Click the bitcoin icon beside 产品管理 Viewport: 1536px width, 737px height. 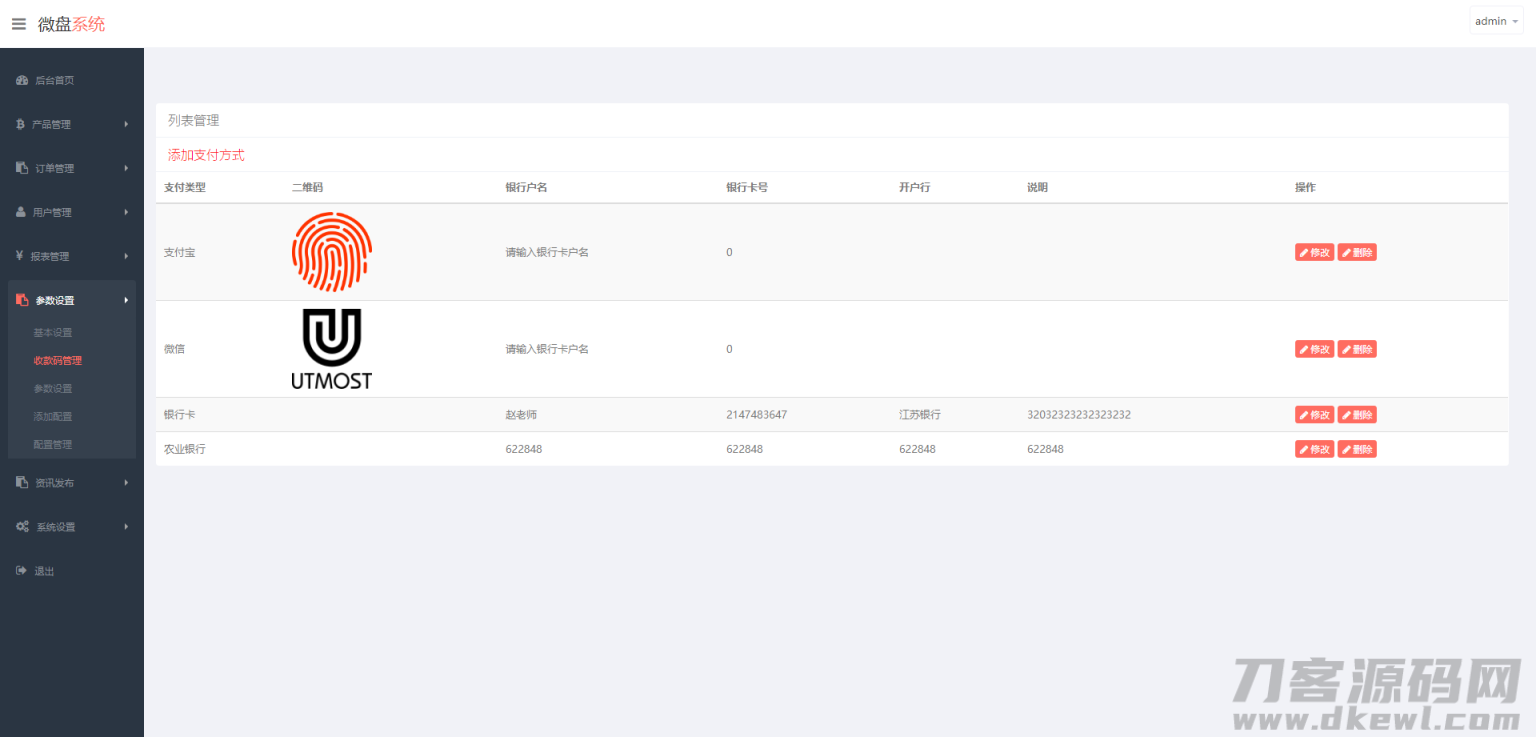tap(20, 124)
